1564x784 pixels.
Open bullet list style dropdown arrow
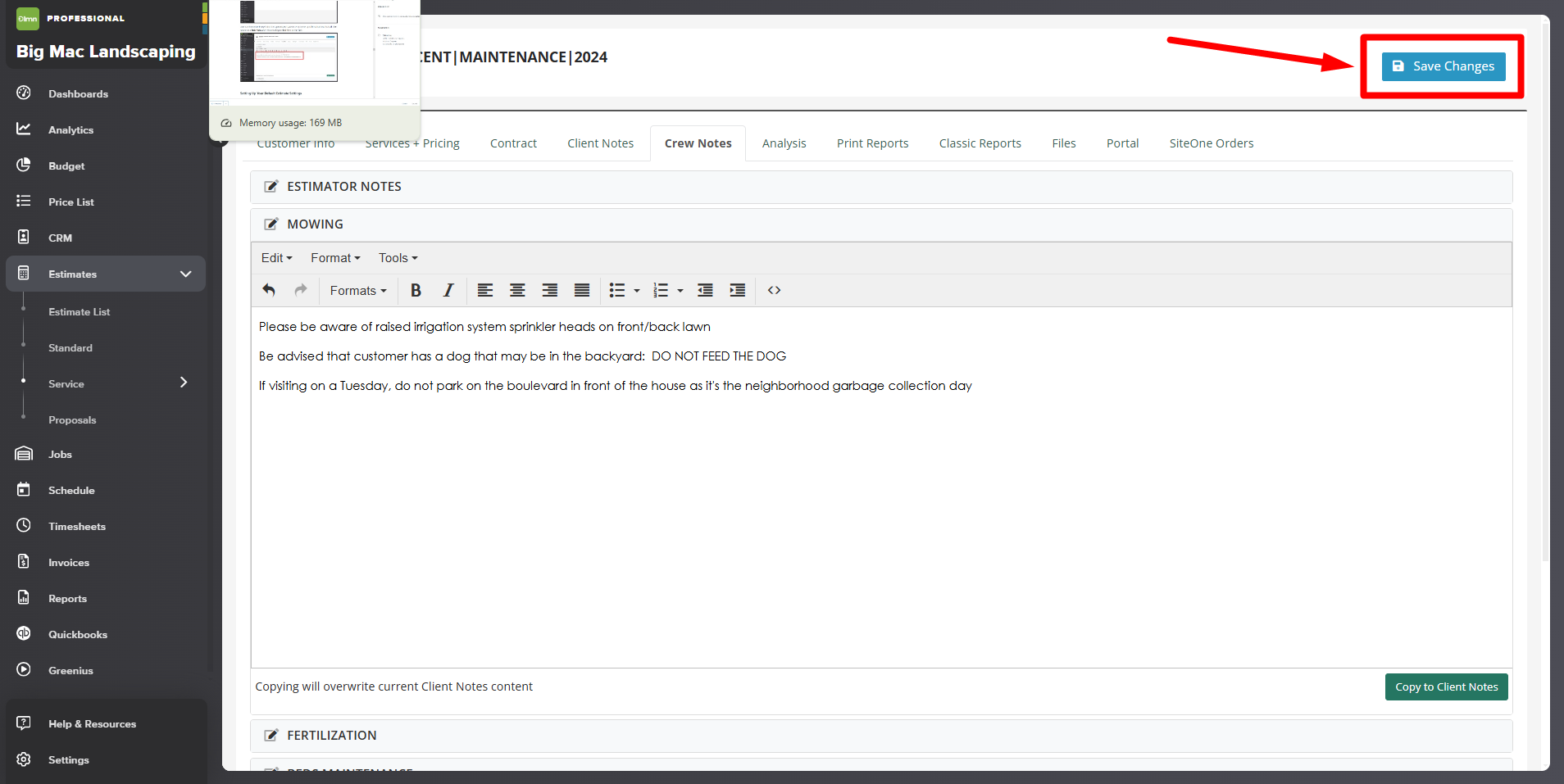pyautogui.click(x=637, y=291)
